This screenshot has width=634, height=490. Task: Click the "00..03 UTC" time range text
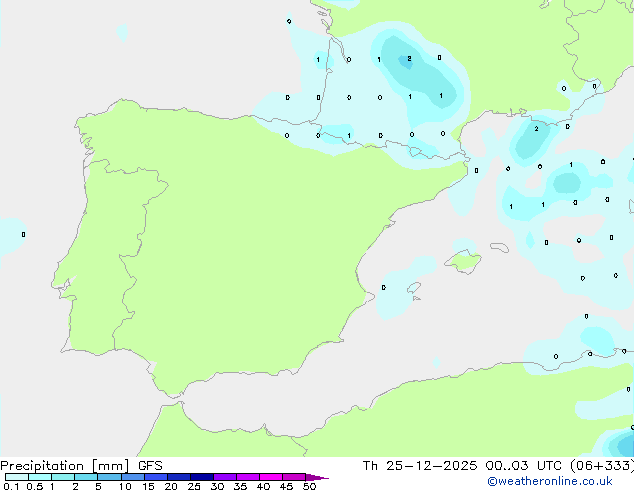pyautogui.click(x=524, y=466)
